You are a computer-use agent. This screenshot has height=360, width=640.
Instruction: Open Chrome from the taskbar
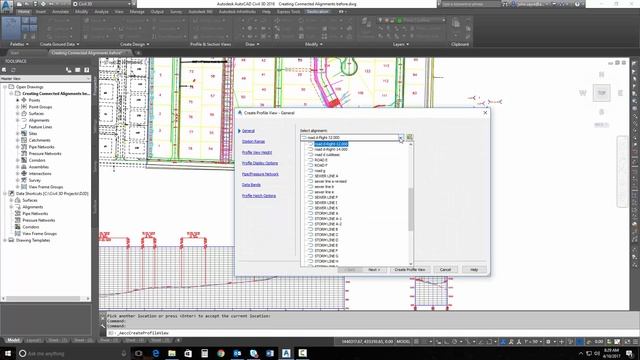tap(221, 353)
